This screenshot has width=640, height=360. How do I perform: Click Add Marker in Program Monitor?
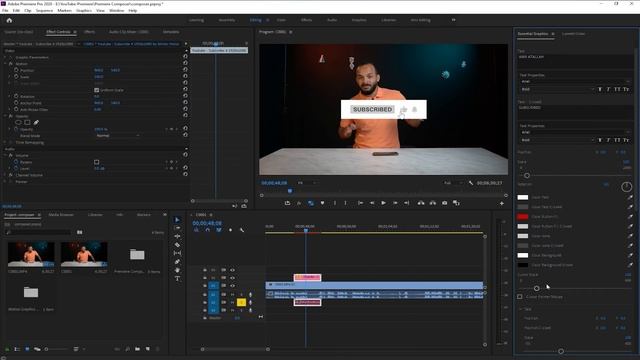pos(322,203)
